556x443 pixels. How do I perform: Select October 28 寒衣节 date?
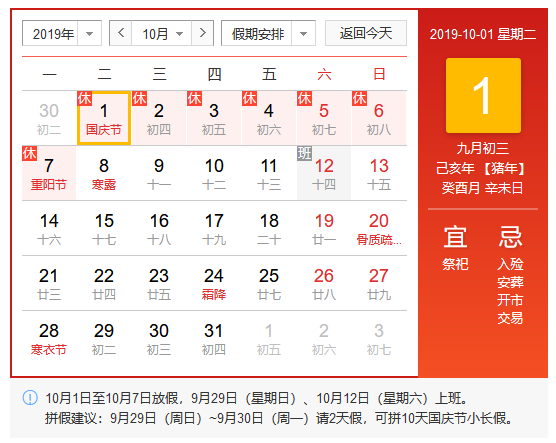tap(49, 339)
